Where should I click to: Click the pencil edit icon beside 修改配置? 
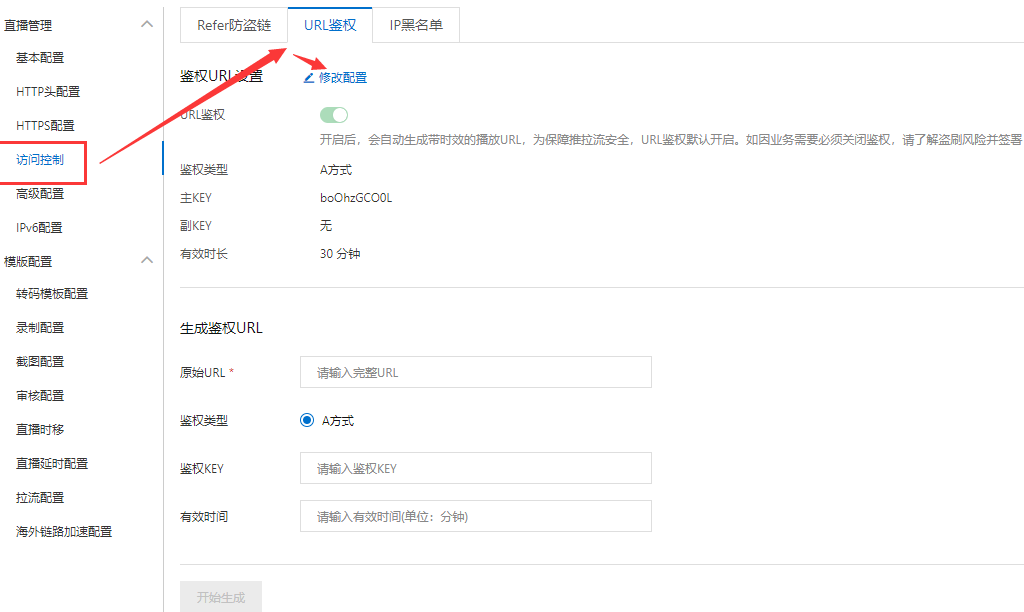point(309,78)
